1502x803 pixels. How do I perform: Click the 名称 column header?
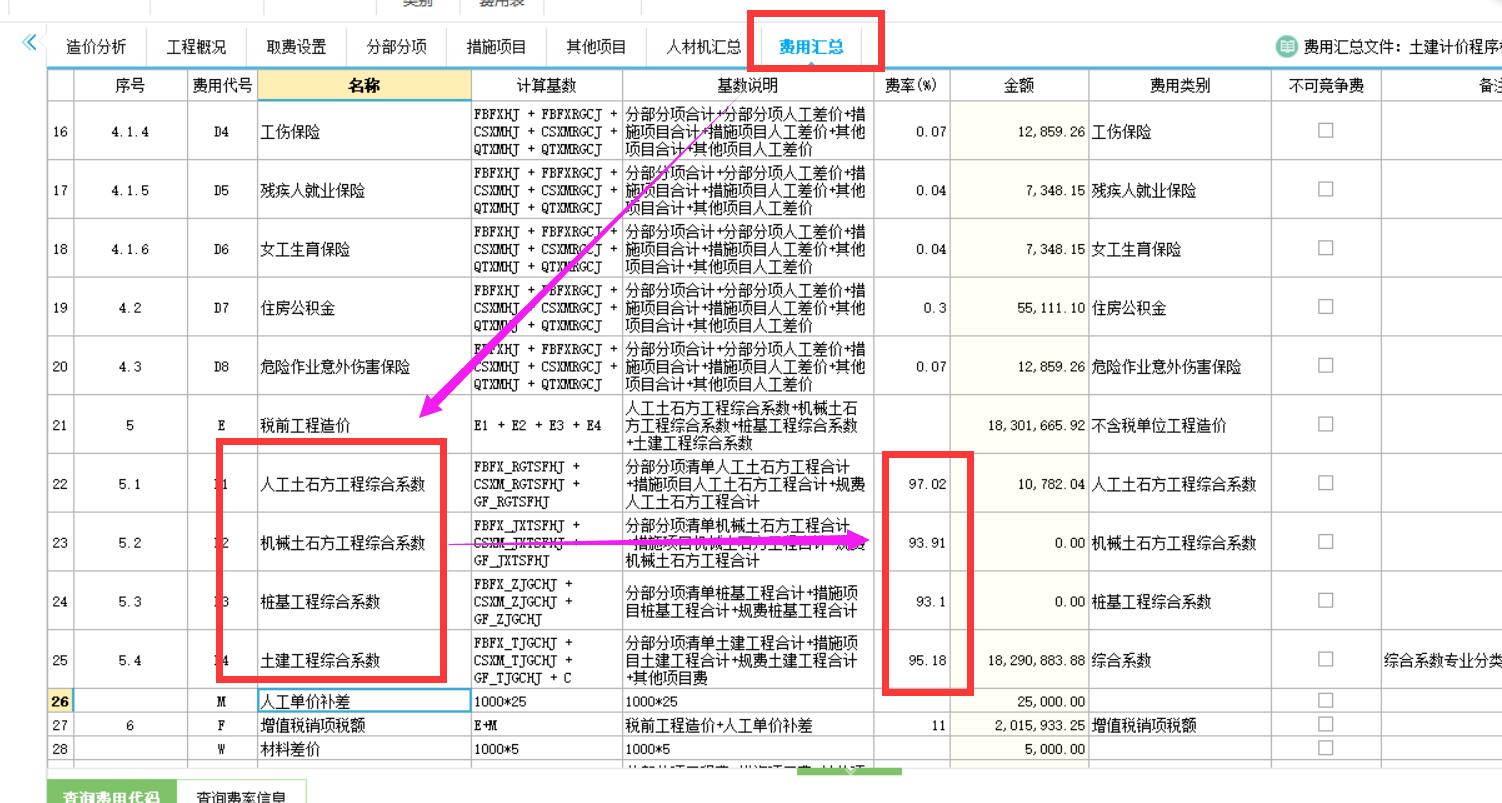(x=364, y=86)
